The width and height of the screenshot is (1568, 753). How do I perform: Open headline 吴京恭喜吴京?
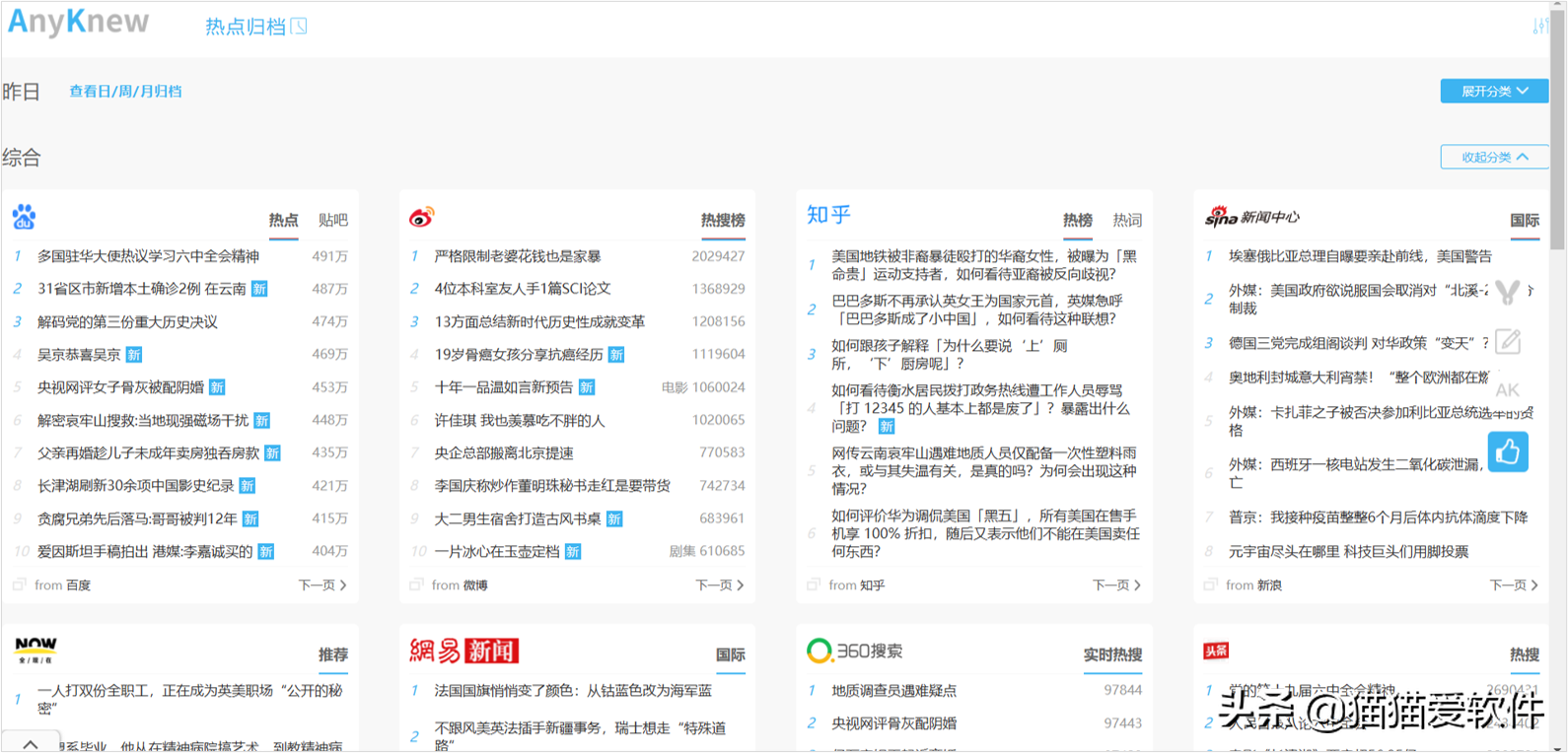coord(79,354)
